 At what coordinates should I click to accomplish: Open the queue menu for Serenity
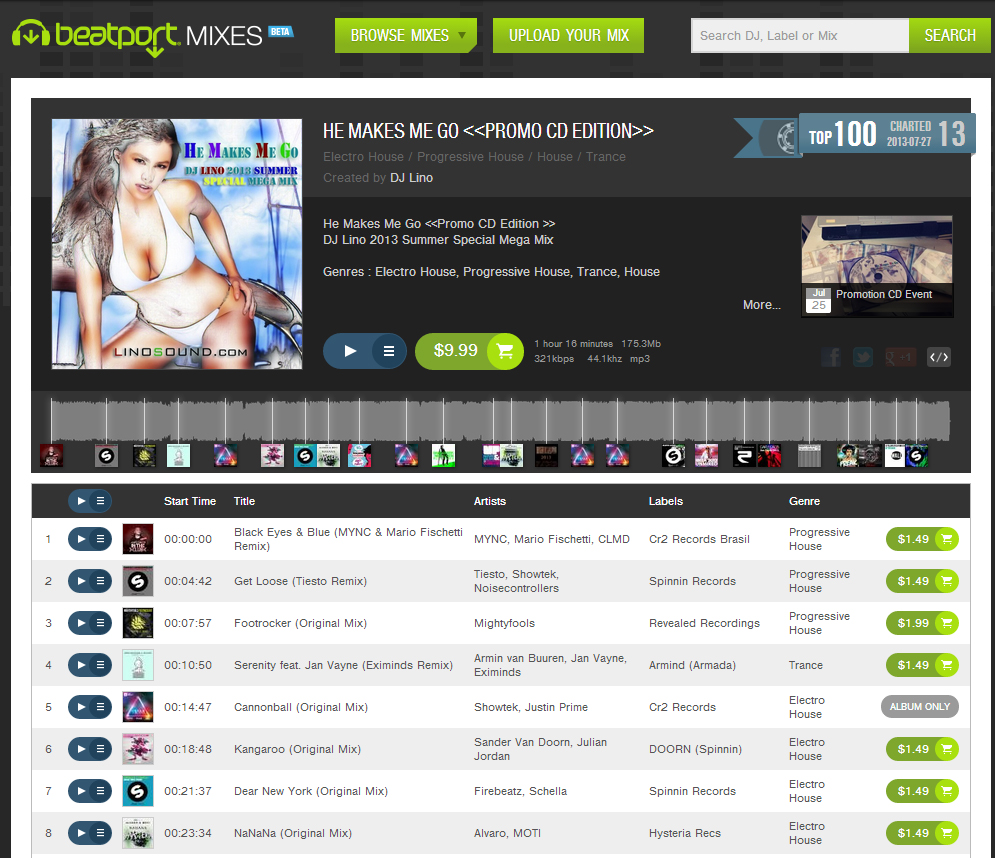click(100, 665)
